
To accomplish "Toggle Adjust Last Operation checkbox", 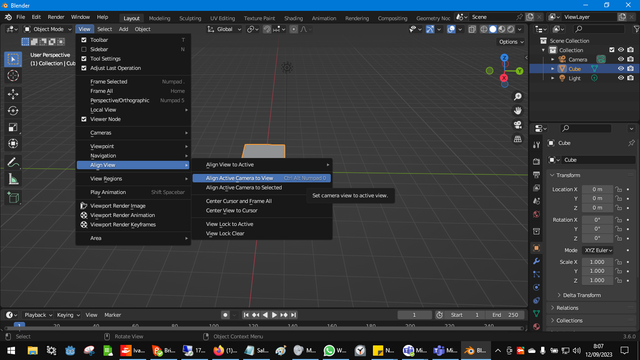I will point(84,68).
